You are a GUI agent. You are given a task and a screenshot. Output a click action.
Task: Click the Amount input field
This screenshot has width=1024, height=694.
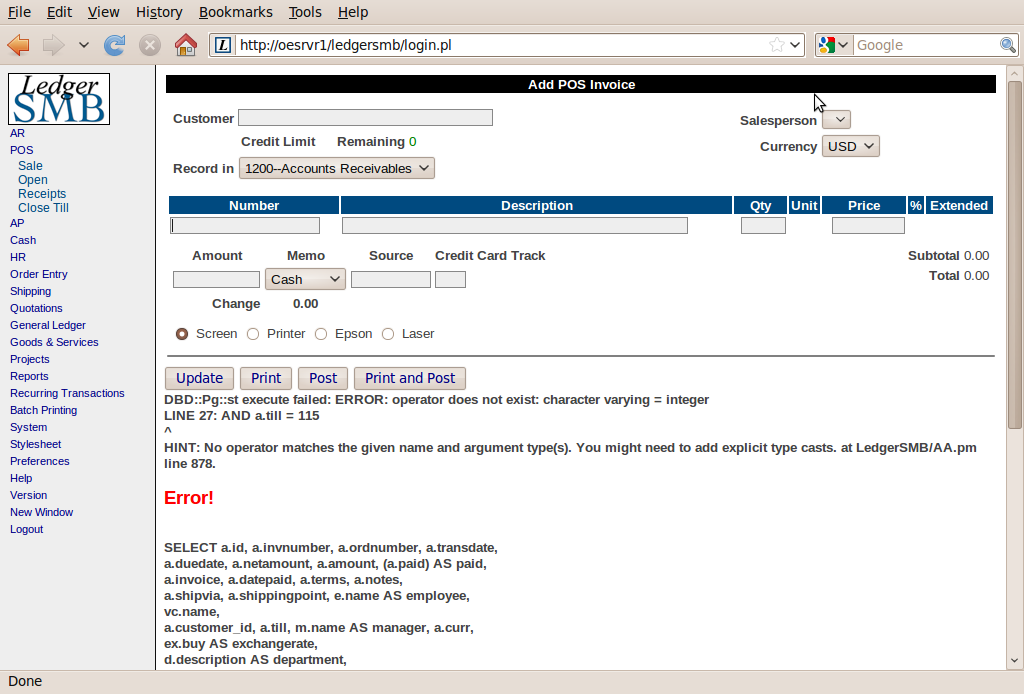point(216,279)
